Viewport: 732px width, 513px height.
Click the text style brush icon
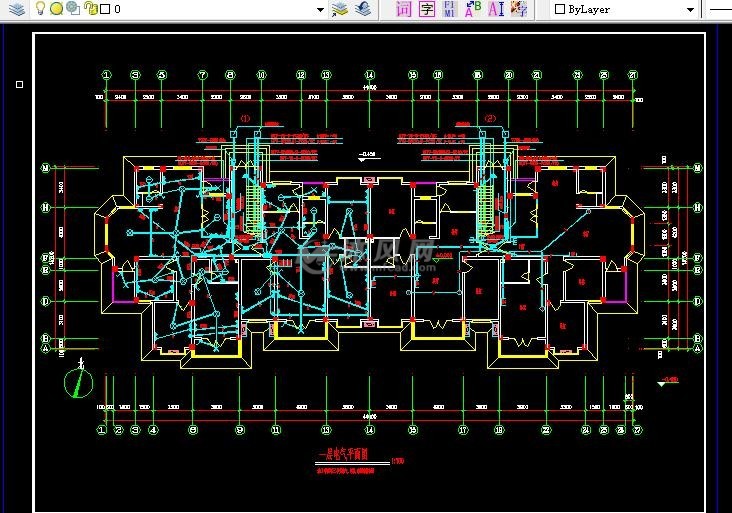click(x=518, y=9)
